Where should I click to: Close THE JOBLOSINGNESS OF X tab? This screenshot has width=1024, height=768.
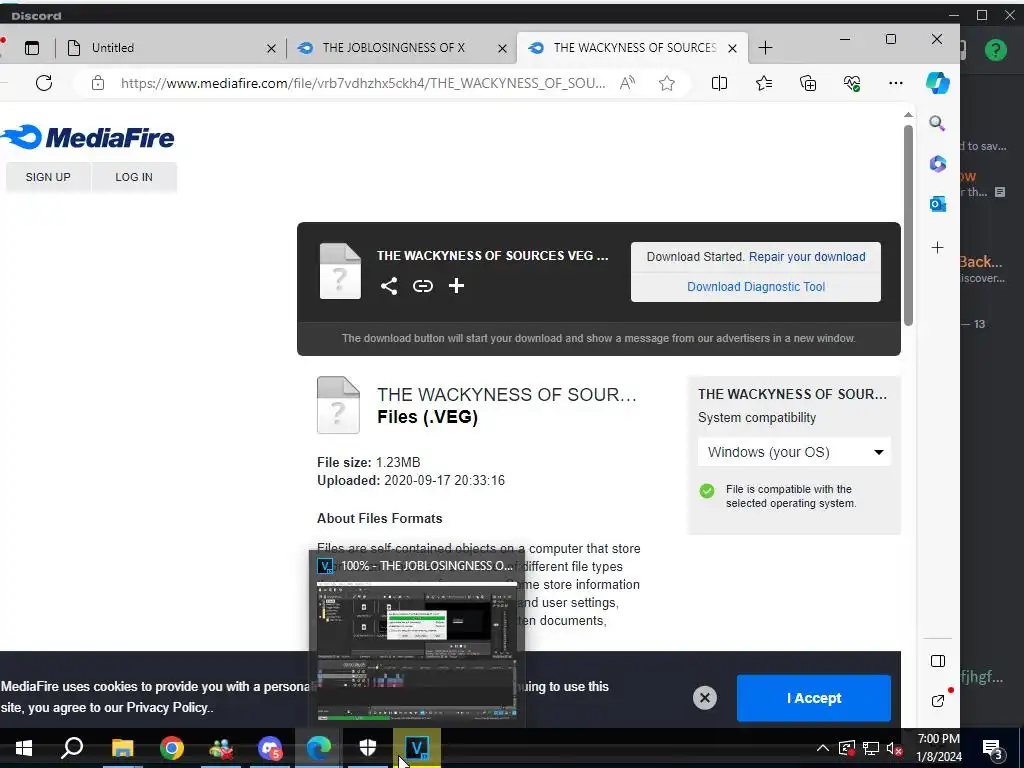point(502,48)
